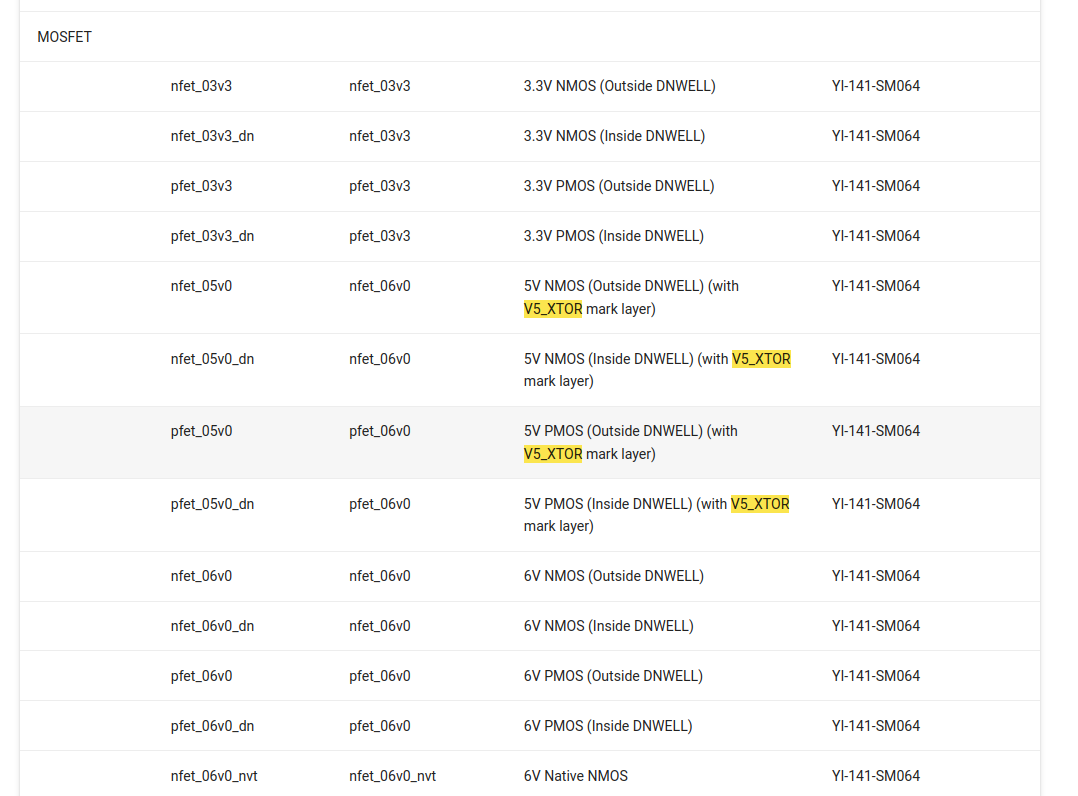Click the 6V Native NMOS description text

click(x=573, y=775)
